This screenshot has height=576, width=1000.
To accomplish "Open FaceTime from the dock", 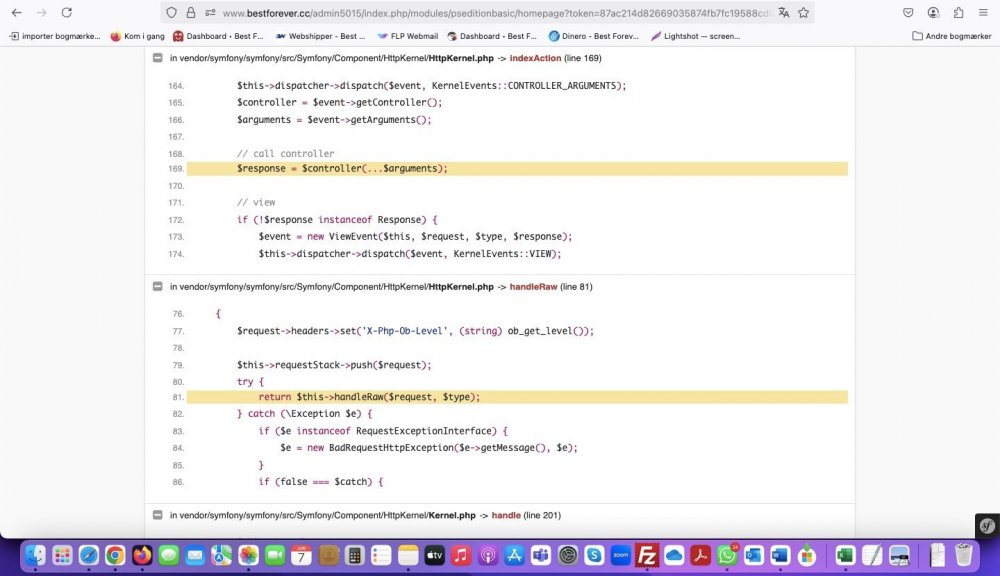I will click(x=275, y=556).
